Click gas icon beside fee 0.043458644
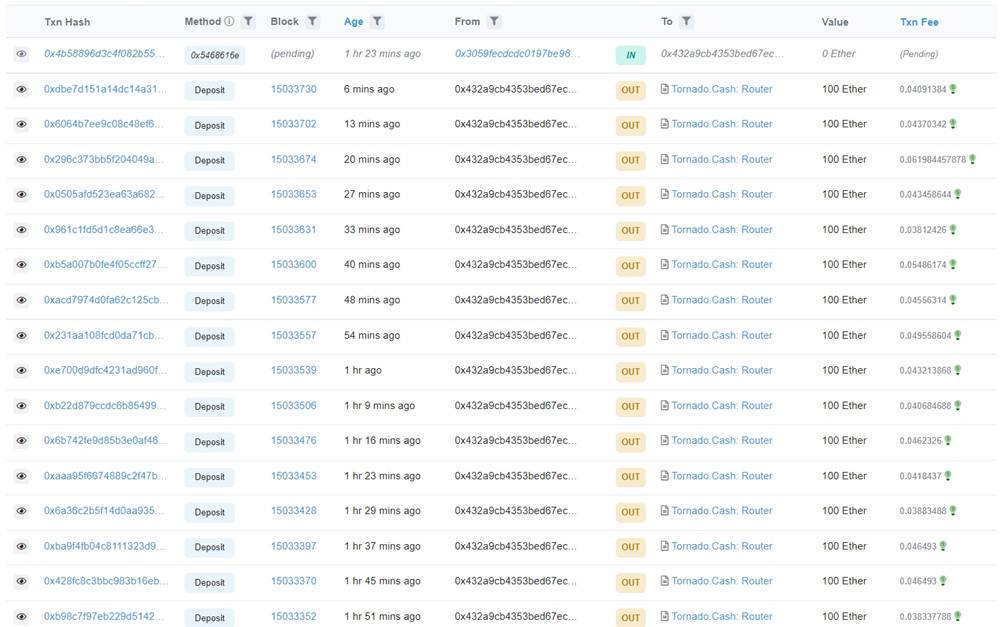Viewport: 1000px width, 627px height. (x=958, y=195)
